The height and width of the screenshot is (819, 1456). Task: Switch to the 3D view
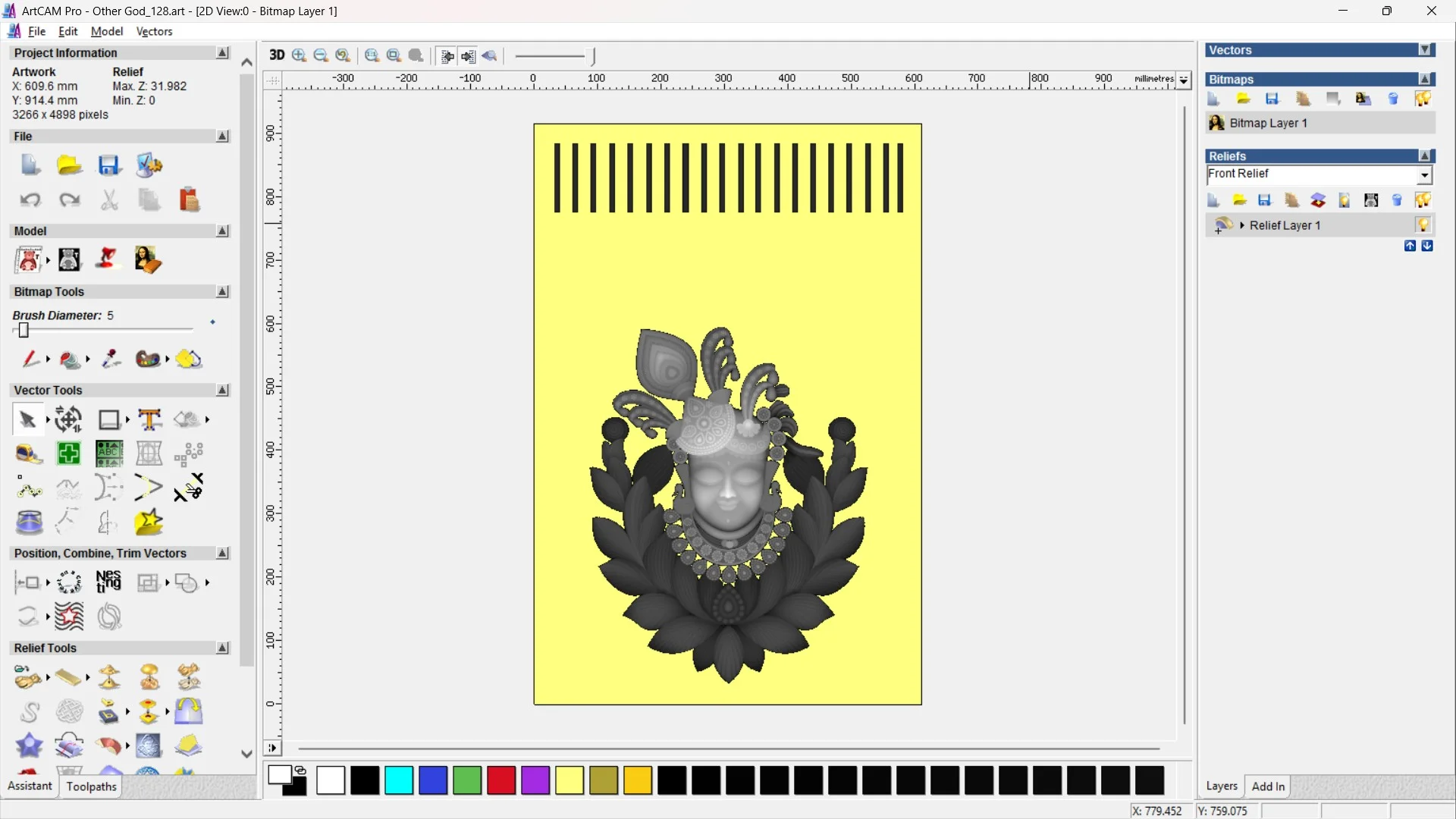(x=276, y=55)
